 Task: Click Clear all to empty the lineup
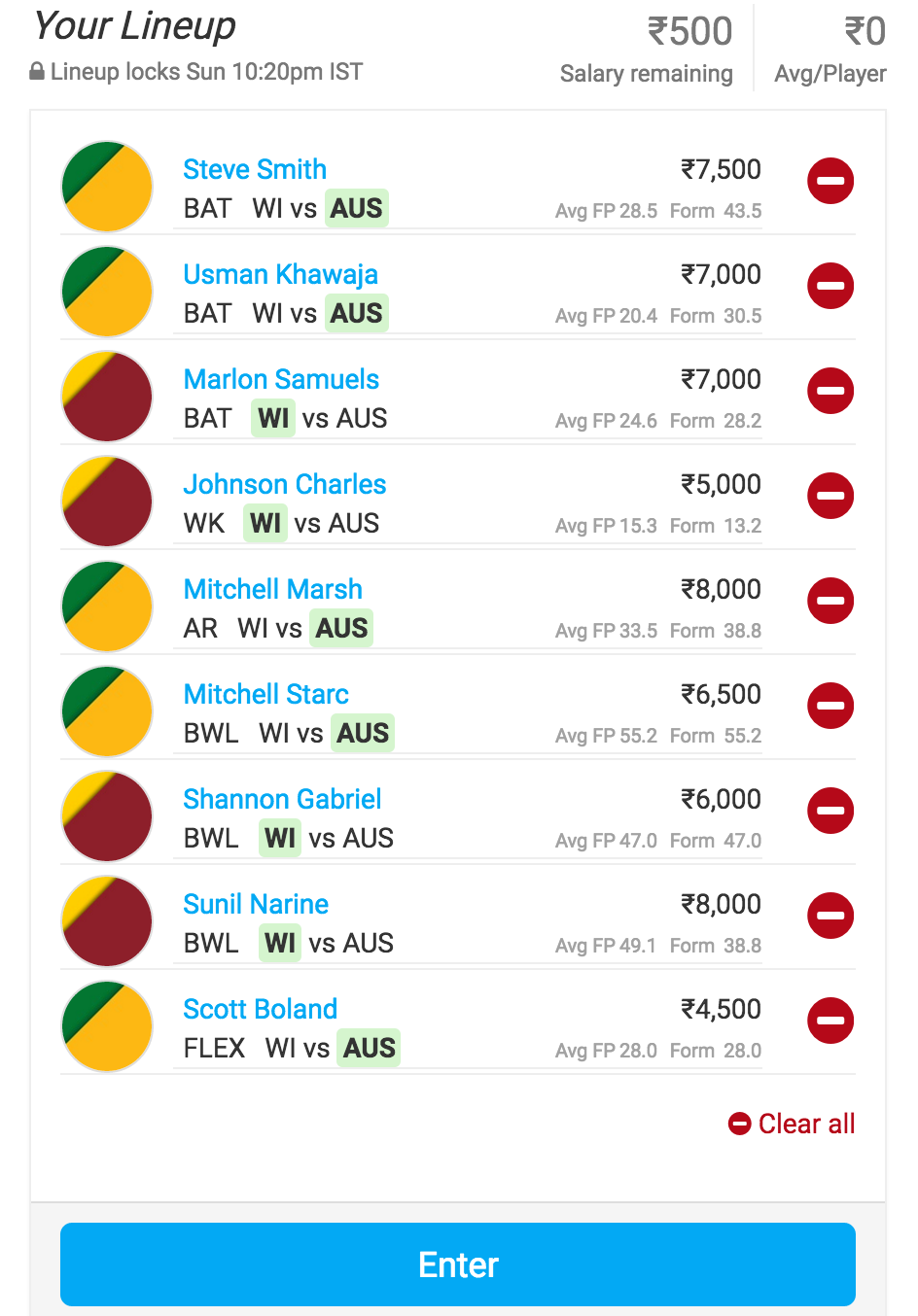tap(793, 1124)
